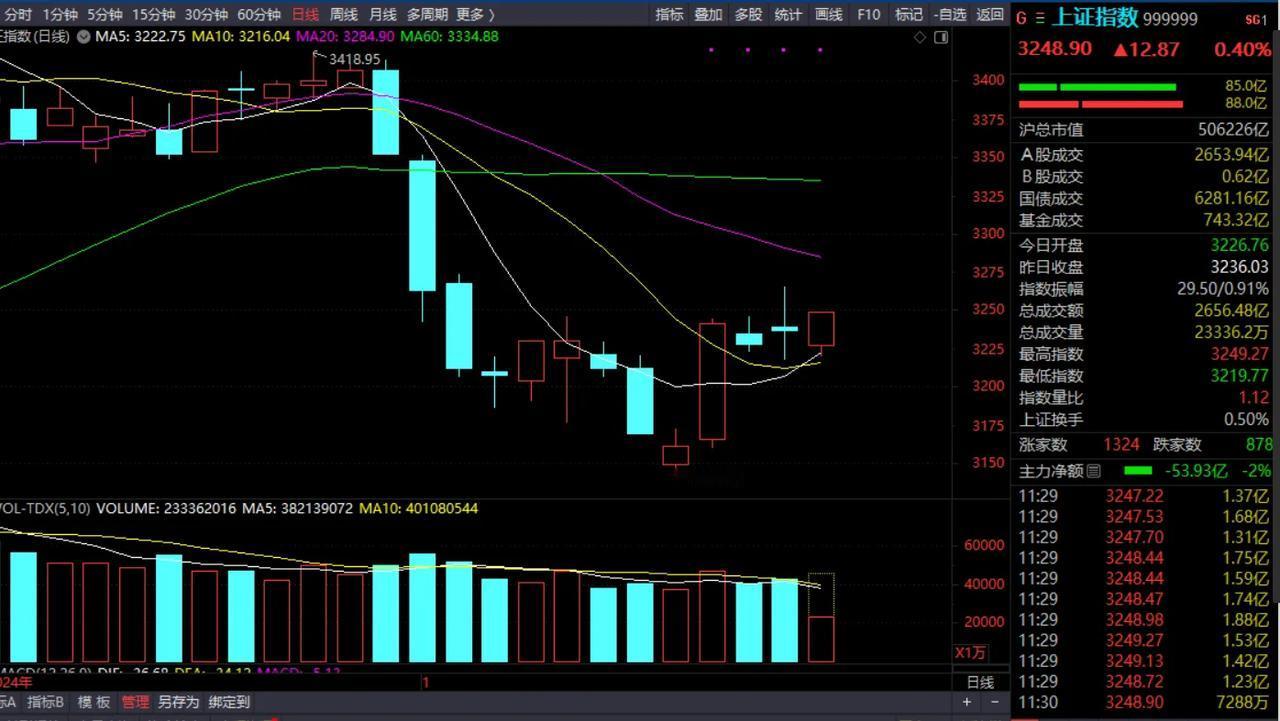Click the G marker beside 上证指数
The image size is (1280, 721).
pos(1021,18)
